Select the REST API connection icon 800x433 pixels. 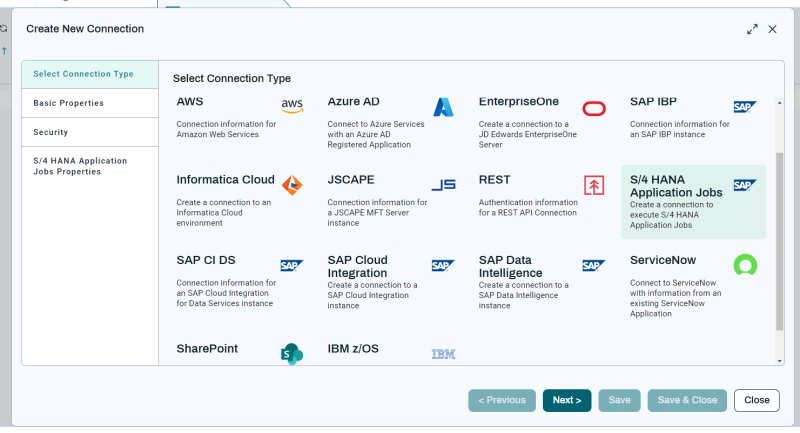click(x=594, y=185)
